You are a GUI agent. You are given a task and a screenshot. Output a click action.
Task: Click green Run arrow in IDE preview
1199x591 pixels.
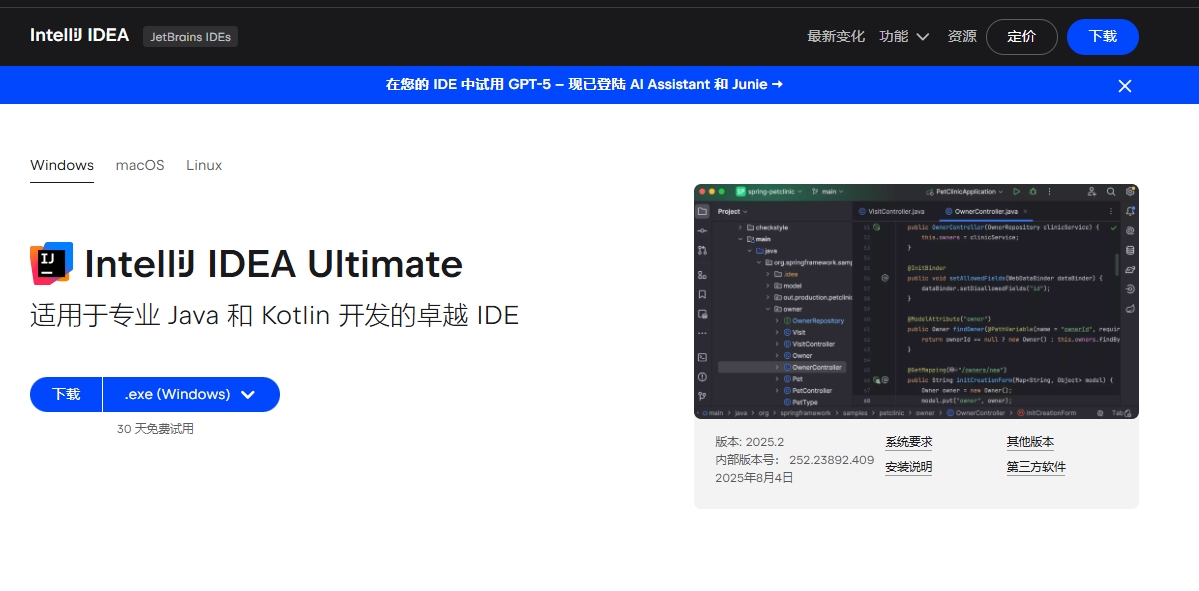point(1016,192)
